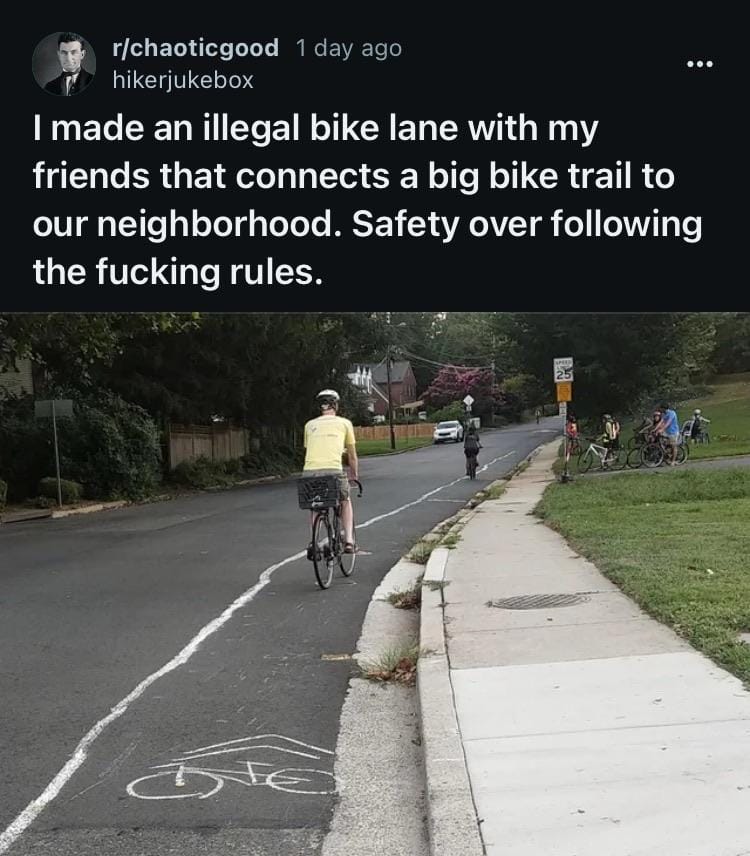
Task: Click the cyclist in yellow shirt
Action: [x=332, y=486]
